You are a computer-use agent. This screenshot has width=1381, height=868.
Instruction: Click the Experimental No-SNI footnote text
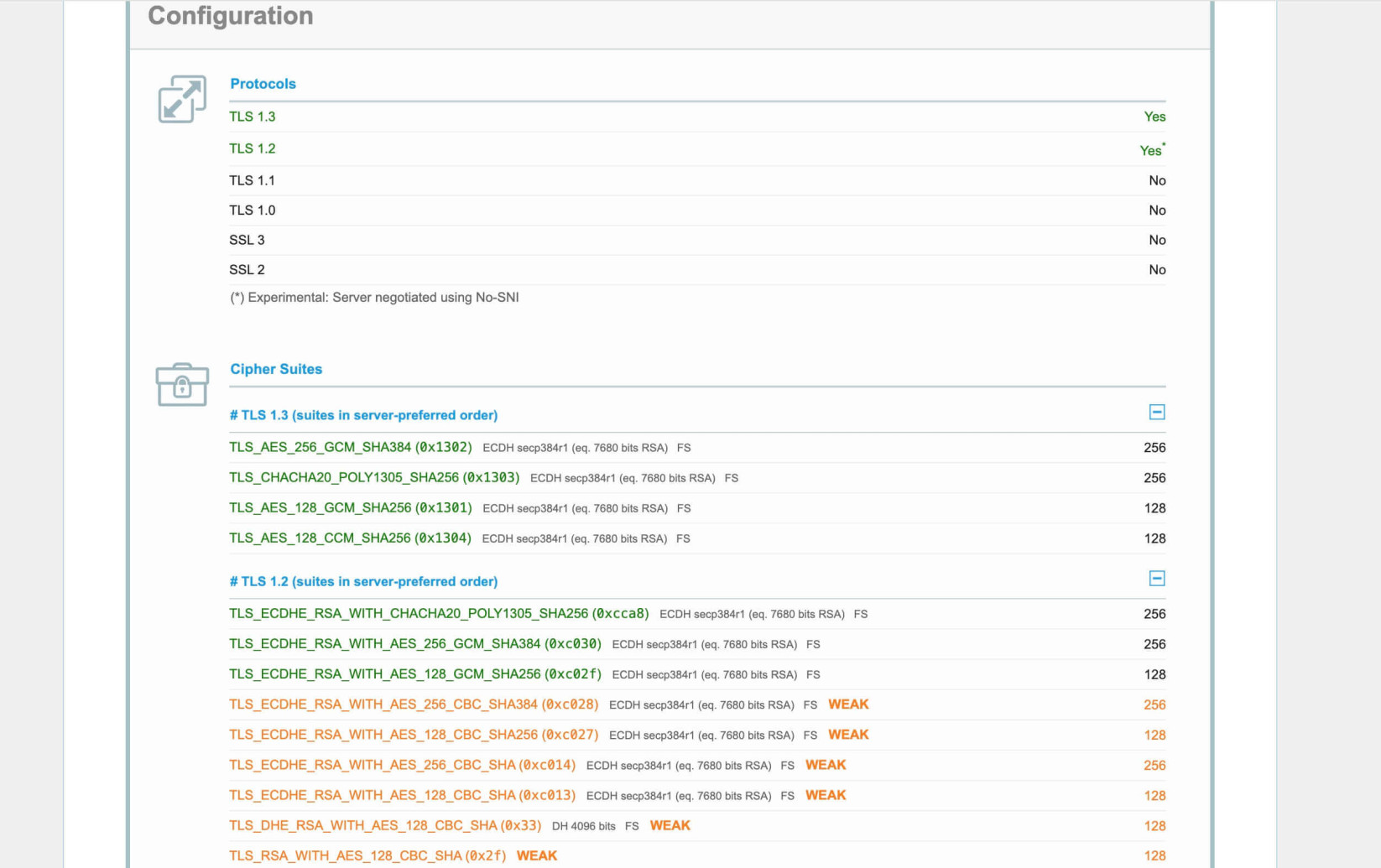click(x=374, y=298)
